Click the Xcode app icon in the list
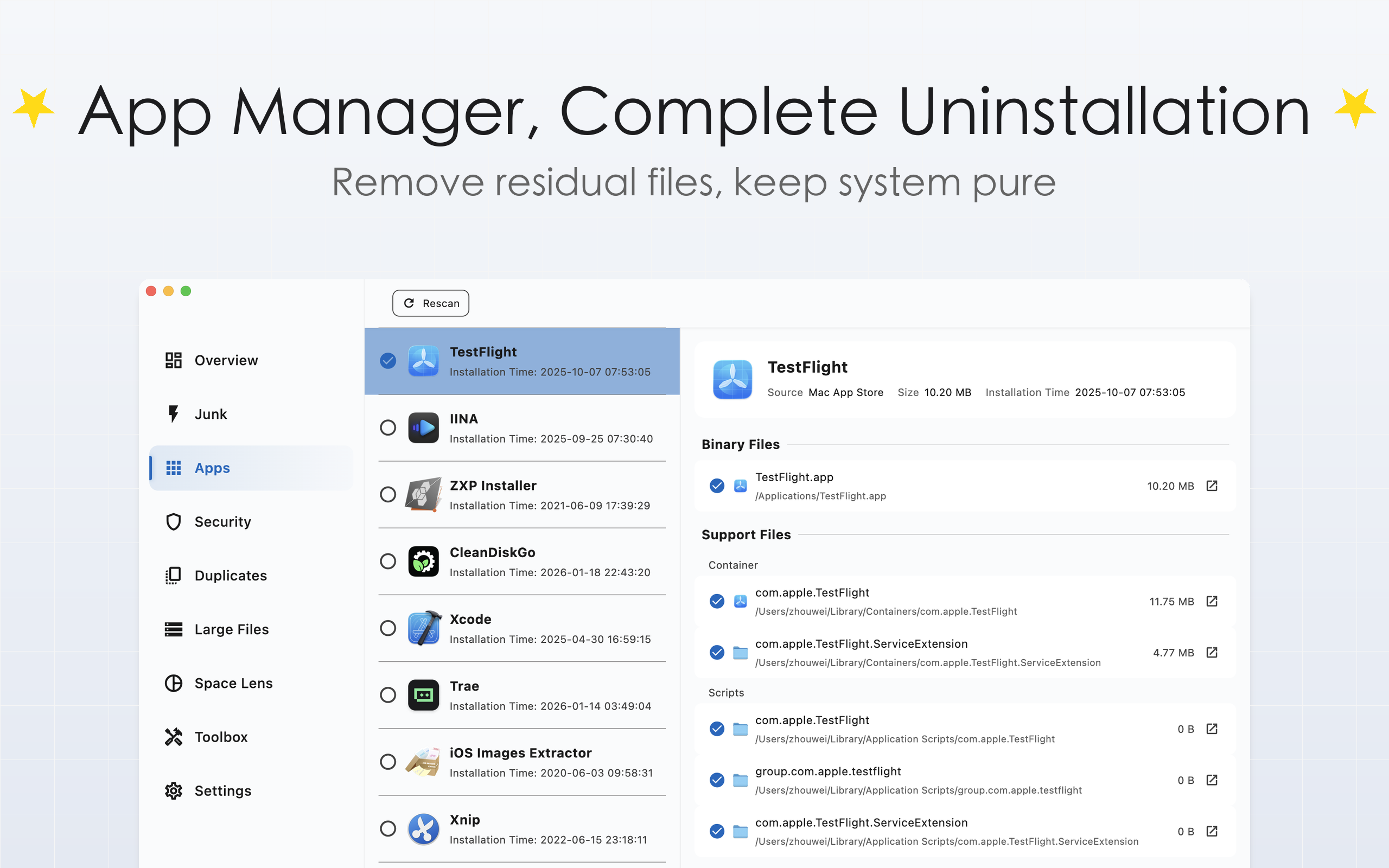Viewport: 1389px width, 868px height. click(423, 629)
